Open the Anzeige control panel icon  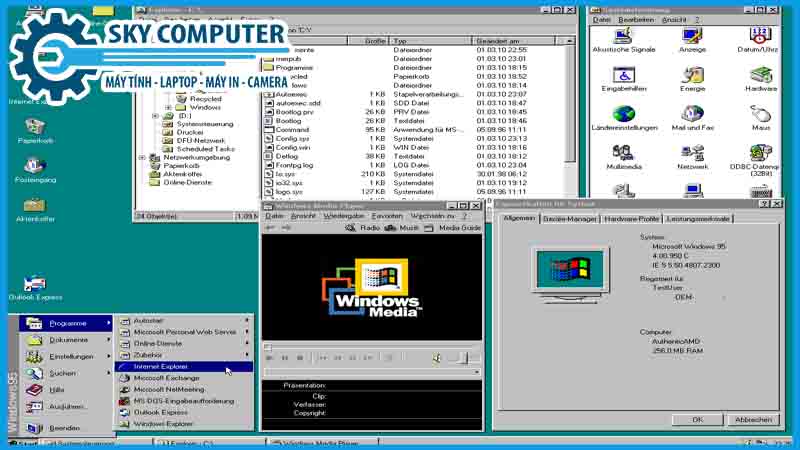692,40
